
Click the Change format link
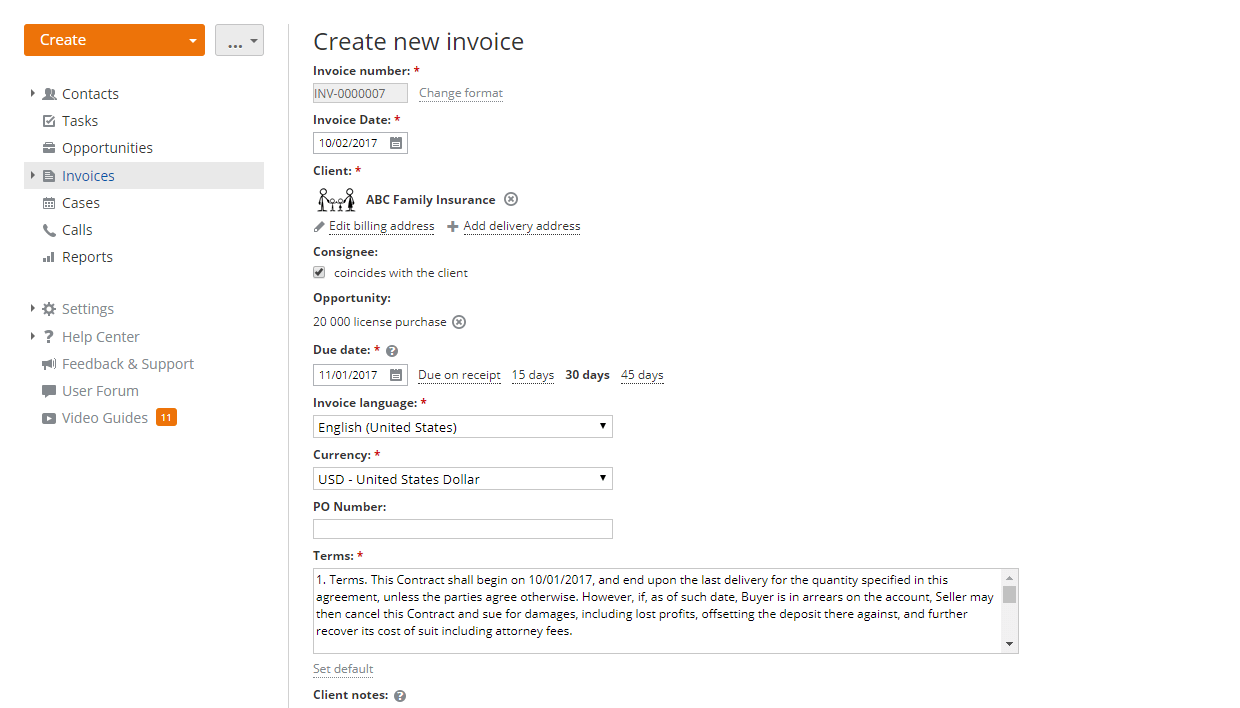[x=460, y=92]
